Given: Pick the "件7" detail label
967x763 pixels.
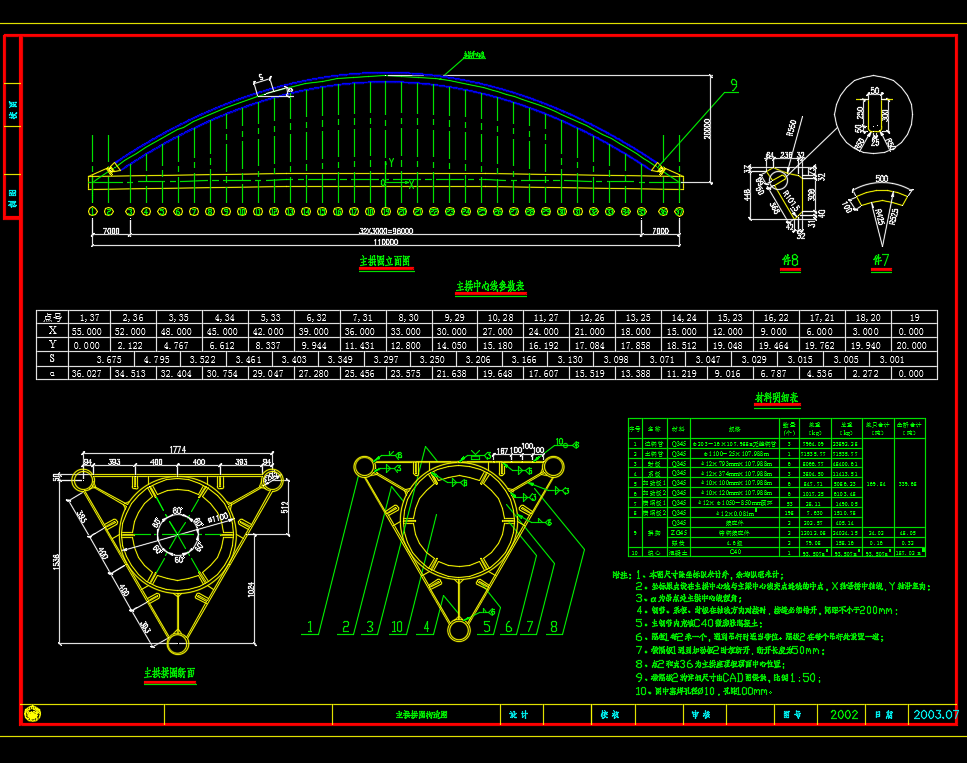Looking at the screenshot, I should pos(881,260).
